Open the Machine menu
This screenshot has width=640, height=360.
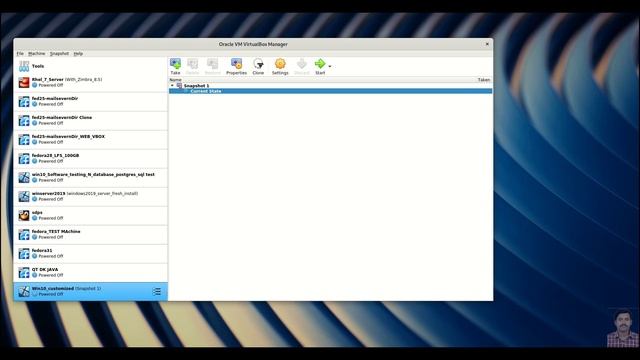point(37,53)
